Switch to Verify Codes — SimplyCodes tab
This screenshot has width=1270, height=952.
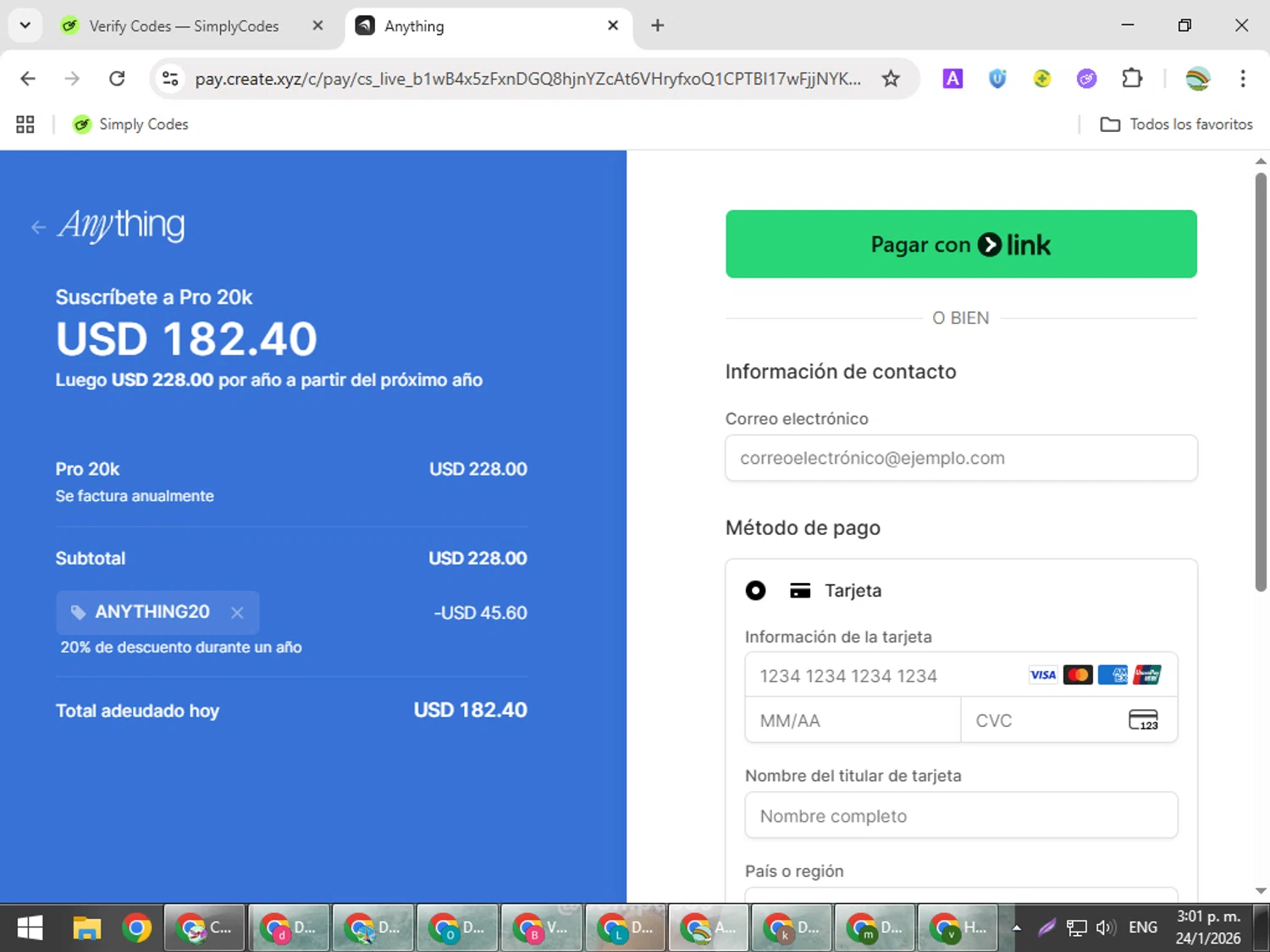coord(184,26)
